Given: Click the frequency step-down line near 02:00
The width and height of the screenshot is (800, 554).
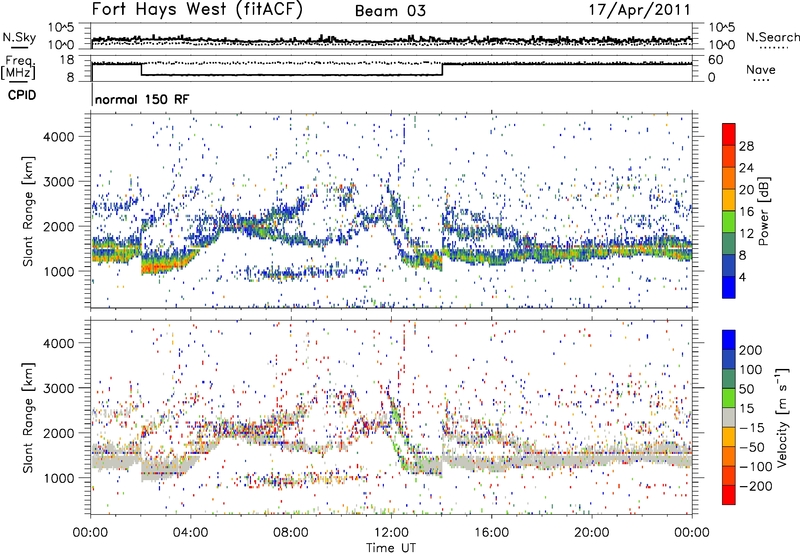Looking at the screenshot, I should pyautogui.click(x=141, y=69).
